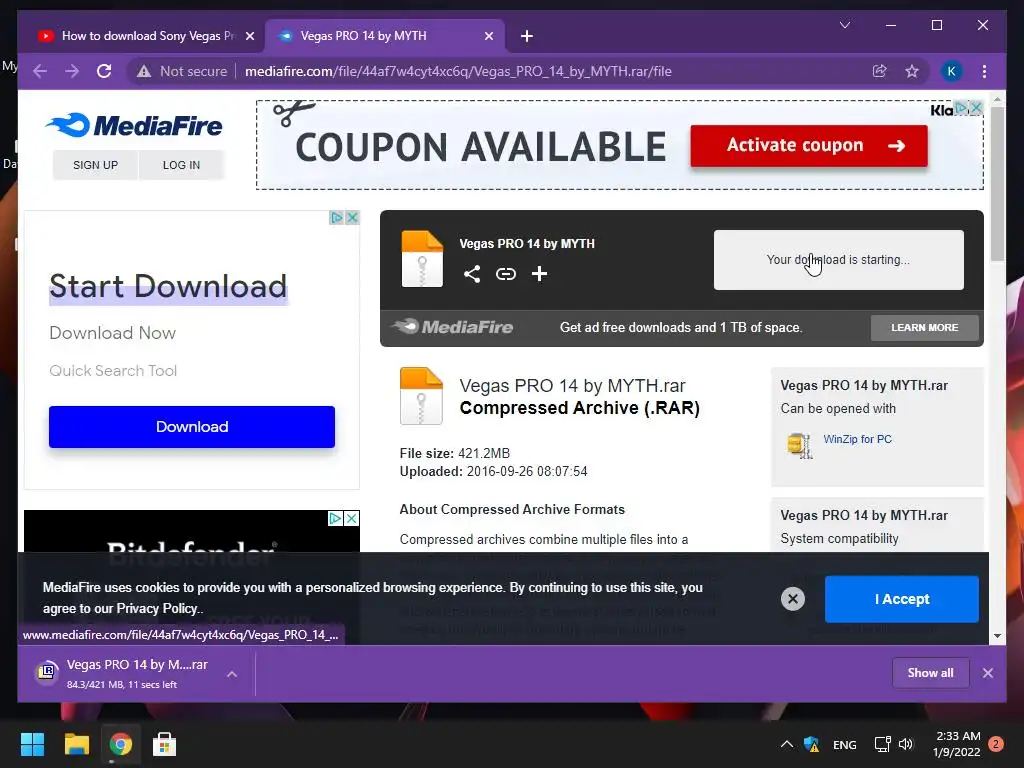Click the Windows Security tray icon
The image size is (1024, 768).
(x=812, y=744)
